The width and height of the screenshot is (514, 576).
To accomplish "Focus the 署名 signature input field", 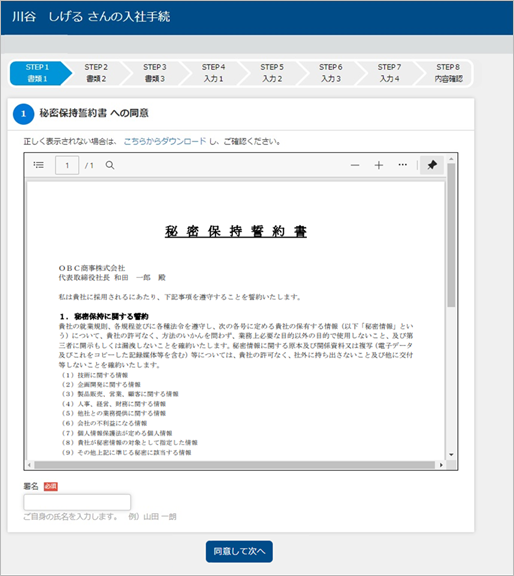I will click(x=77, y=502).
